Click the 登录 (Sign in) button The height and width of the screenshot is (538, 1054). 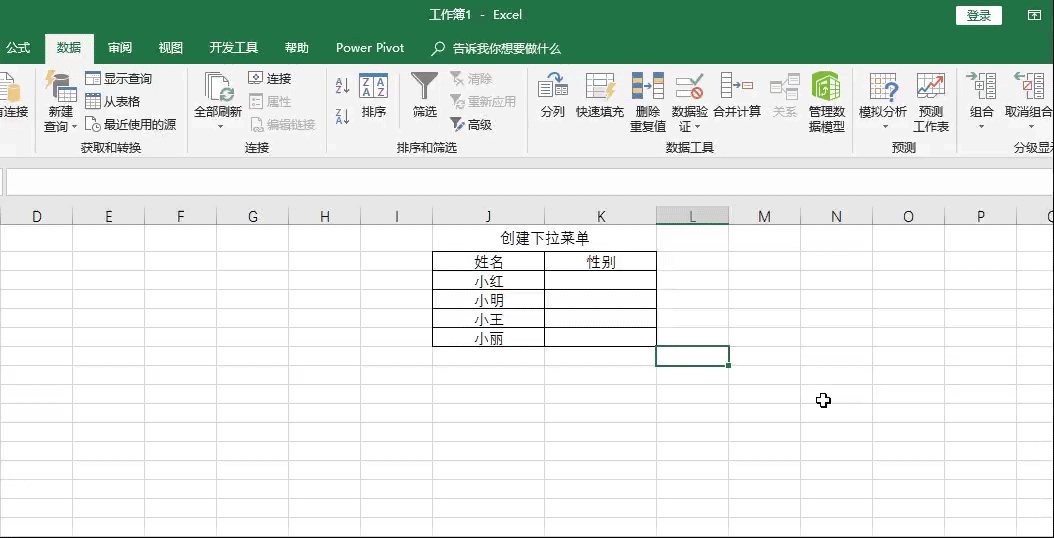[x=979, y=15]
